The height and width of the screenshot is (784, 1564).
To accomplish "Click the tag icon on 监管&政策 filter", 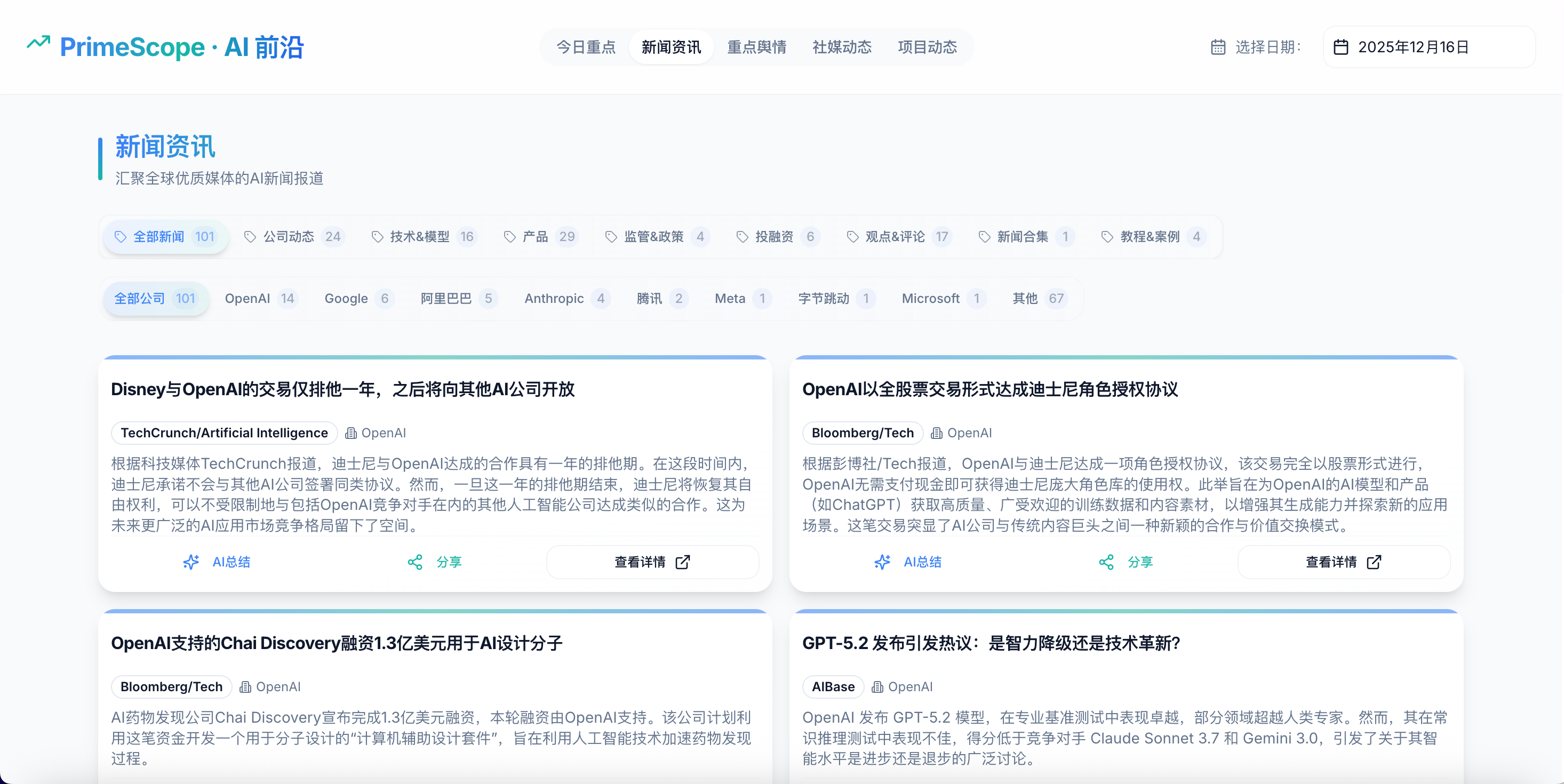I will click(x=611, y=237).
